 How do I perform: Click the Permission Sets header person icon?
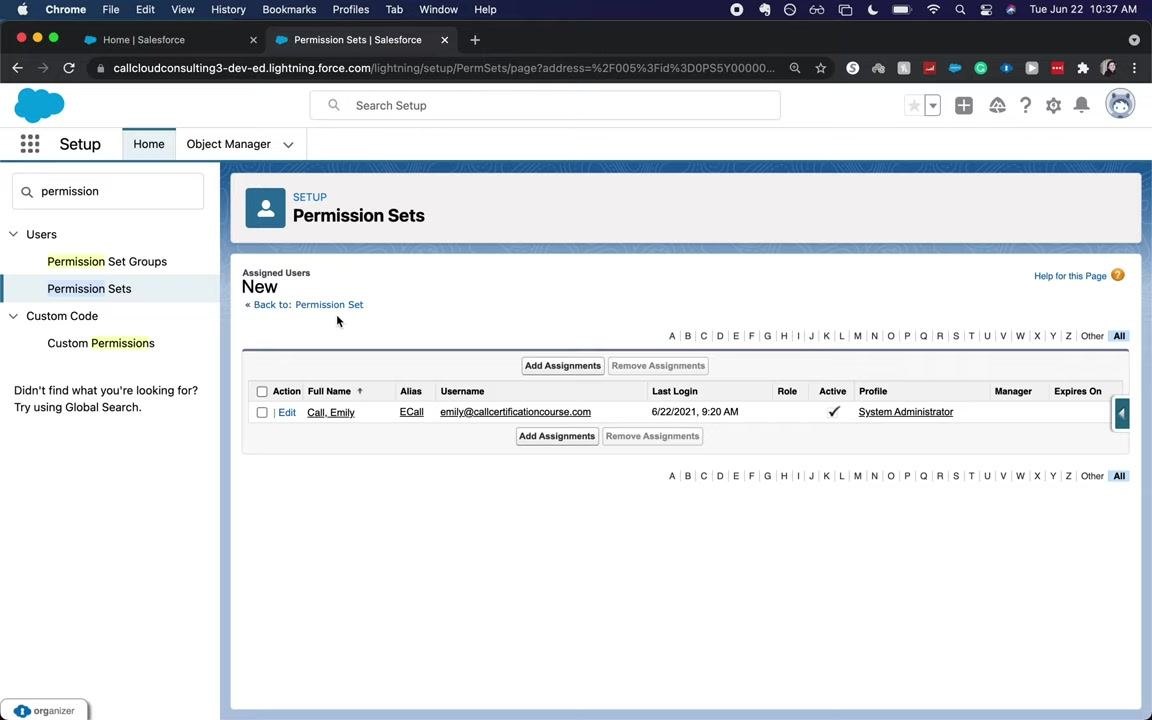[x=265, y=208]
